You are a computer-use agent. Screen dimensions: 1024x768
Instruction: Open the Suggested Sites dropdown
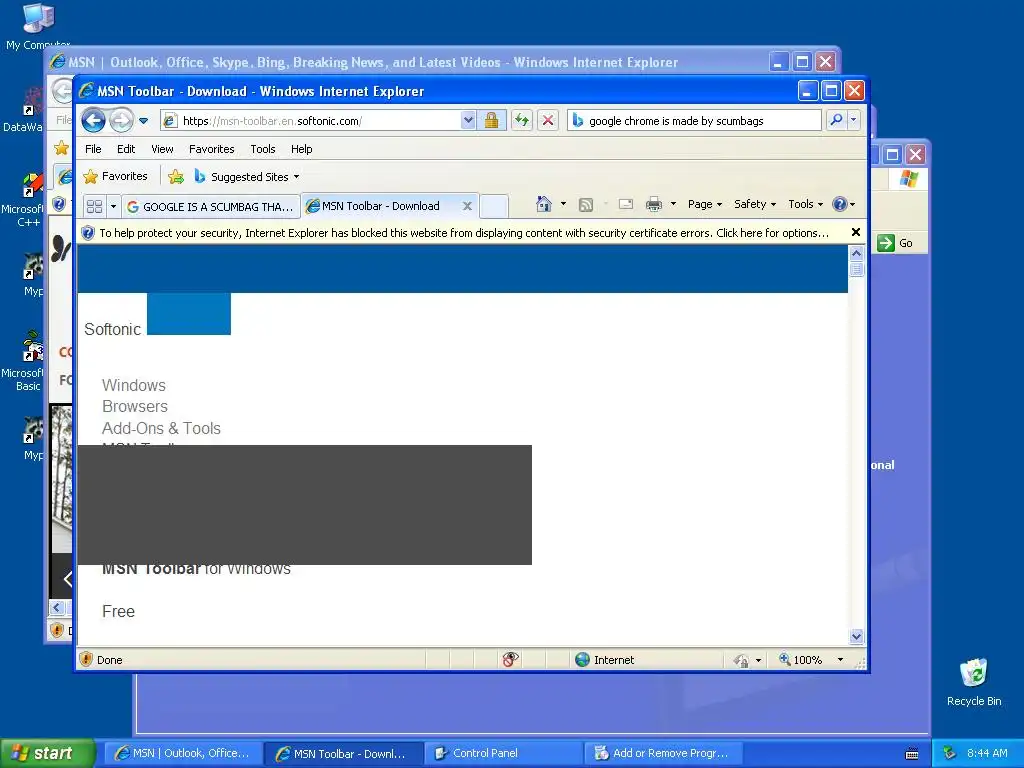tap(248, 176)
